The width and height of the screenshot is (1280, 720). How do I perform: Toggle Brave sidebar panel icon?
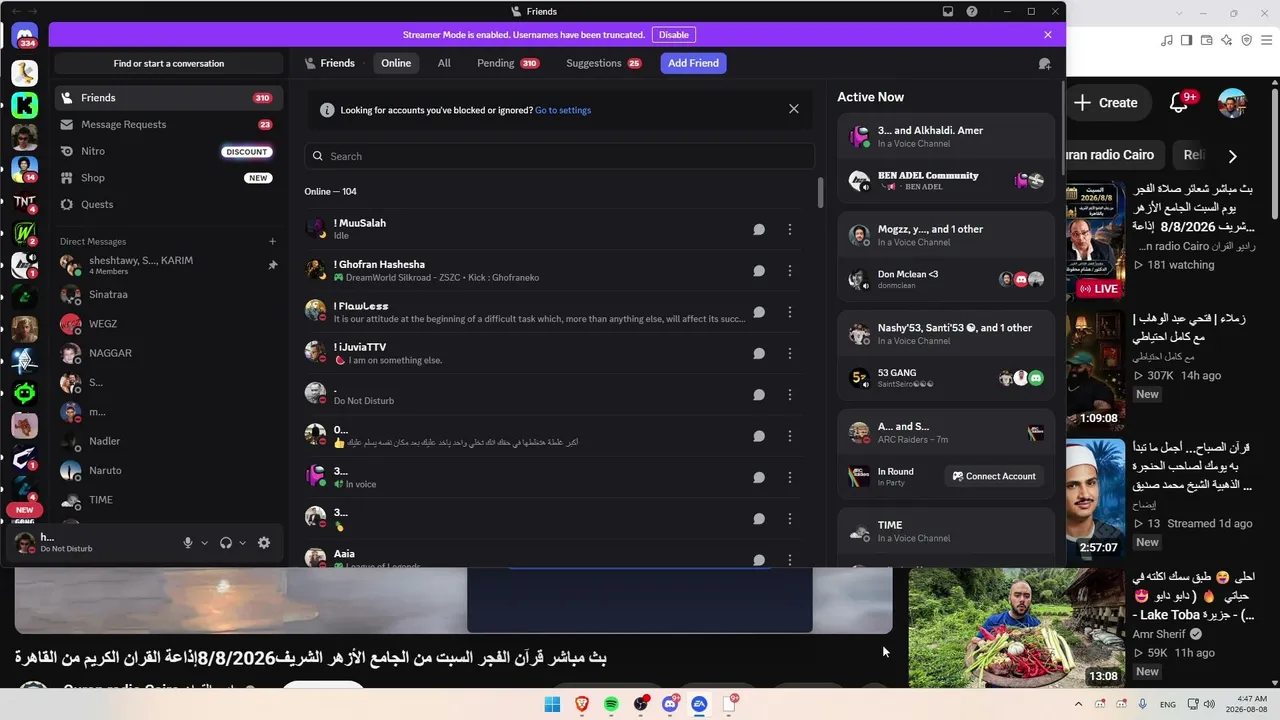[1186, 40]
